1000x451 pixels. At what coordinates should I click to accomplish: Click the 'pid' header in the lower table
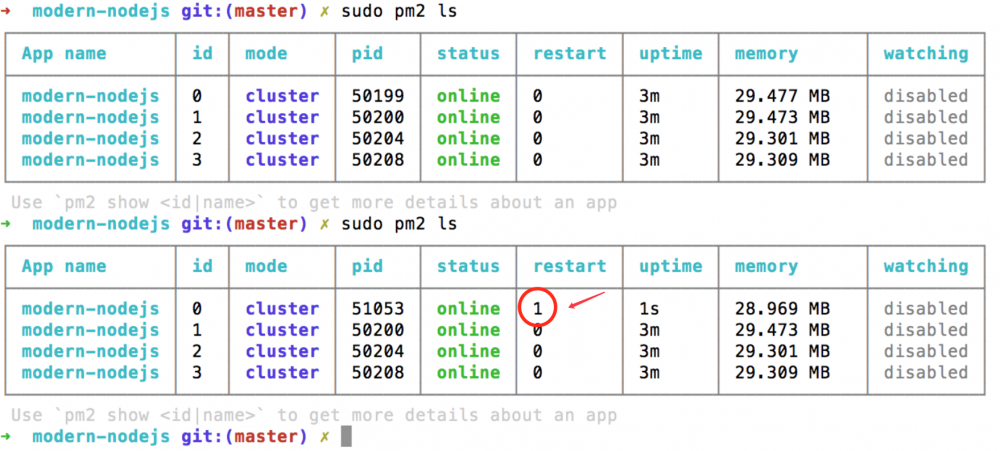pos(367,266)
